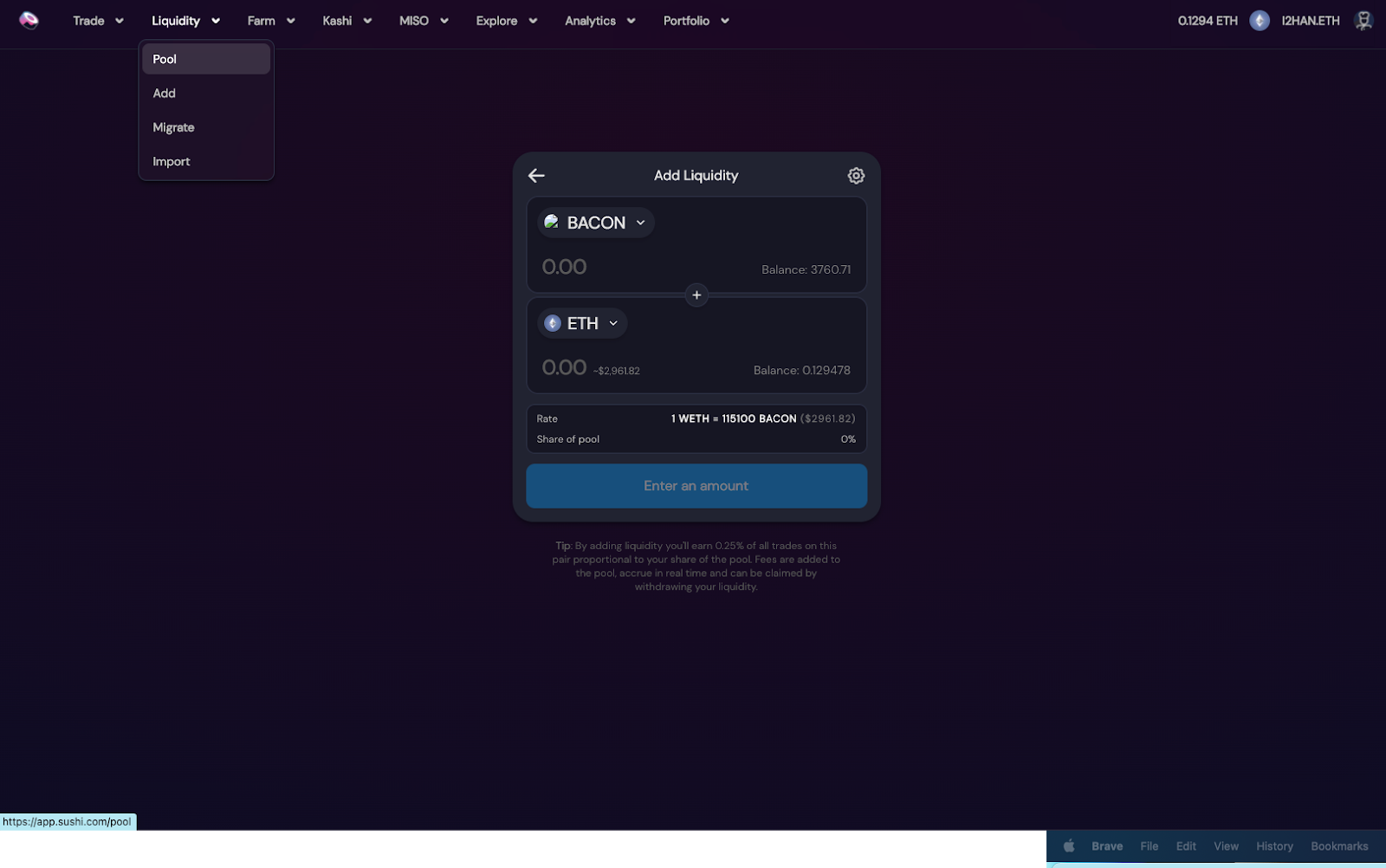Click the plus icon between token panels

[696, 295]
